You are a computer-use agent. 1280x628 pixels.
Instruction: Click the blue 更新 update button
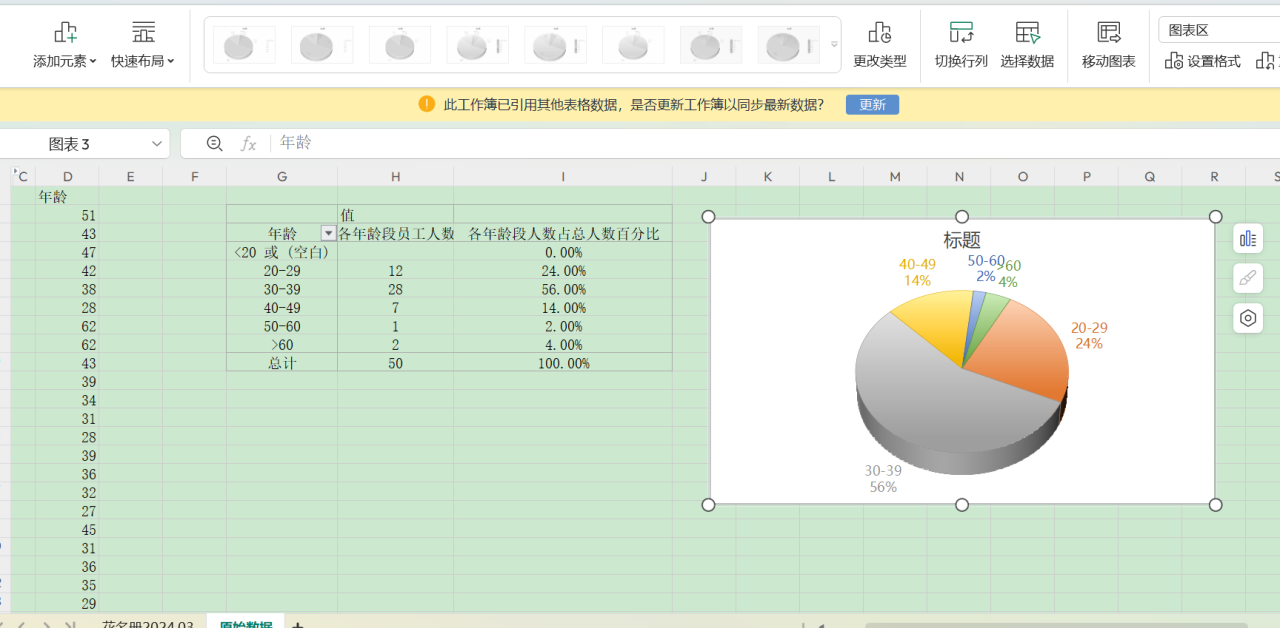point(872,104)
